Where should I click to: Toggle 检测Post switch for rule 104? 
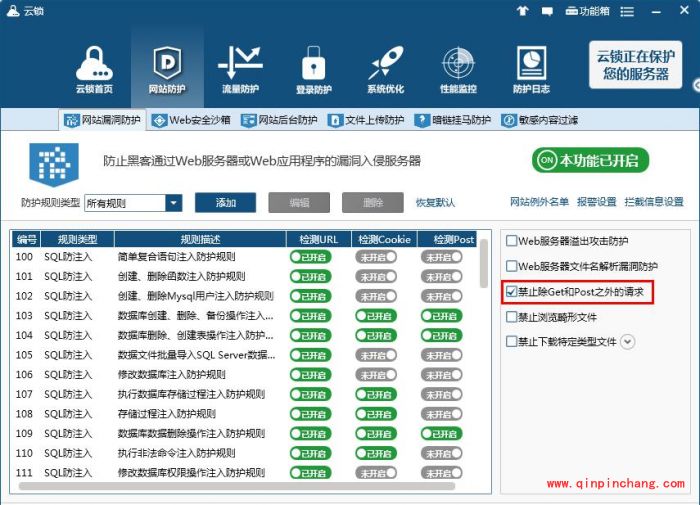click(442, 336)
